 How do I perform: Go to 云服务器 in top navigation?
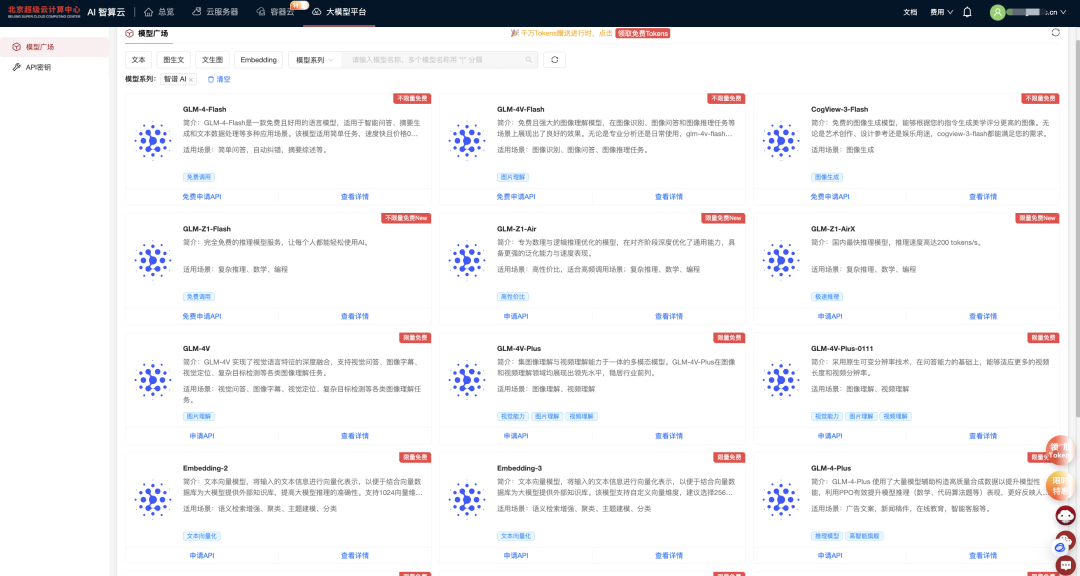(214, 12)
